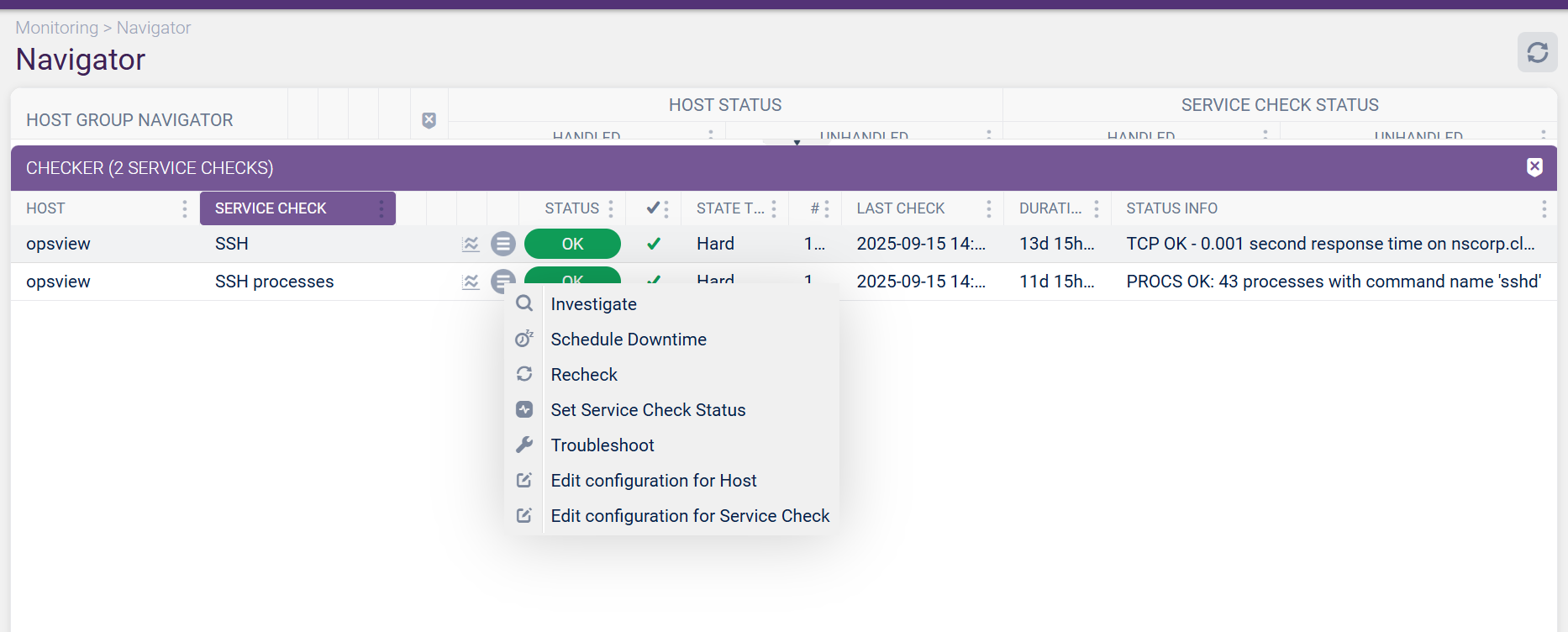Screen dimensions: 1568x632
Task: Click the refresh icon at top right
Action: [1537, 52]
